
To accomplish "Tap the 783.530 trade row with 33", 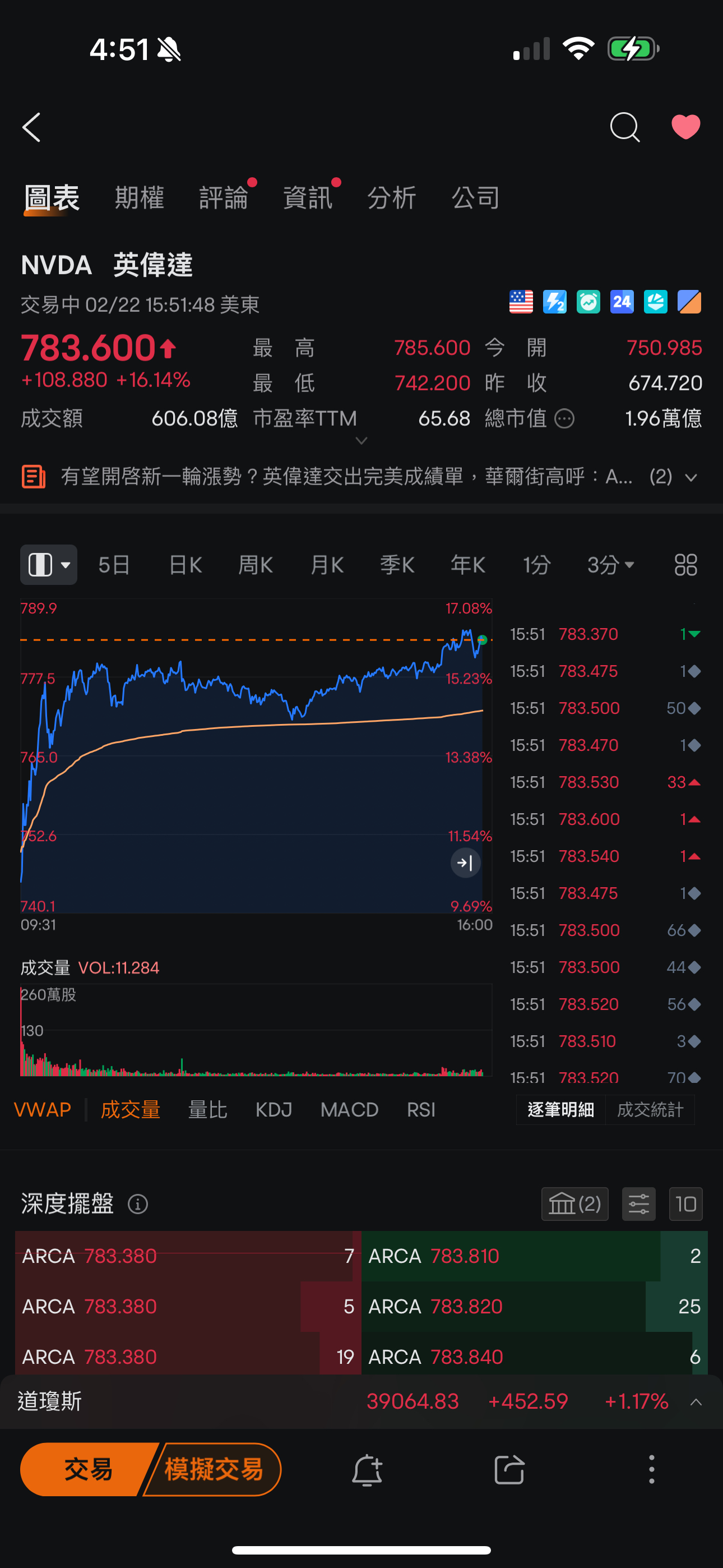I will click(605, 782).
